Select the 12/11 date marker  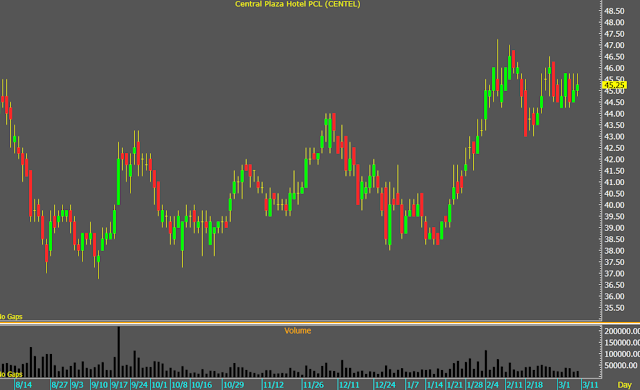[x=349, y=385]
